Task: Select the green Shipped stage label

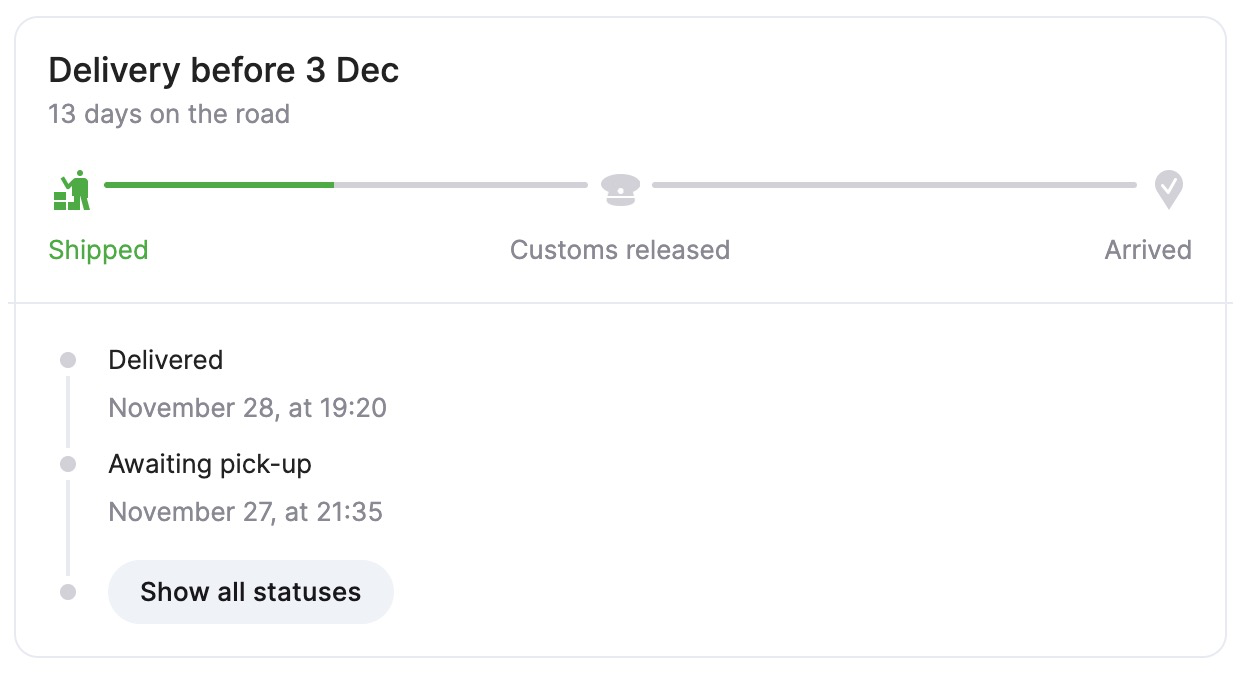Action: (98, 250)
